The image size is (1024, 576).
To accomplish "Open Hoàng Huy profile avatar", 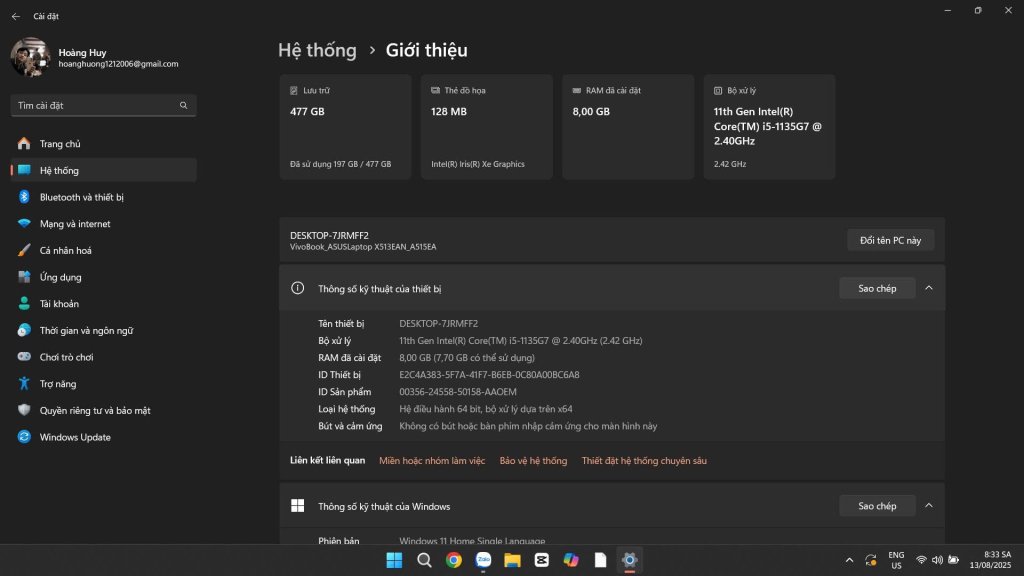I will point(30,57).
